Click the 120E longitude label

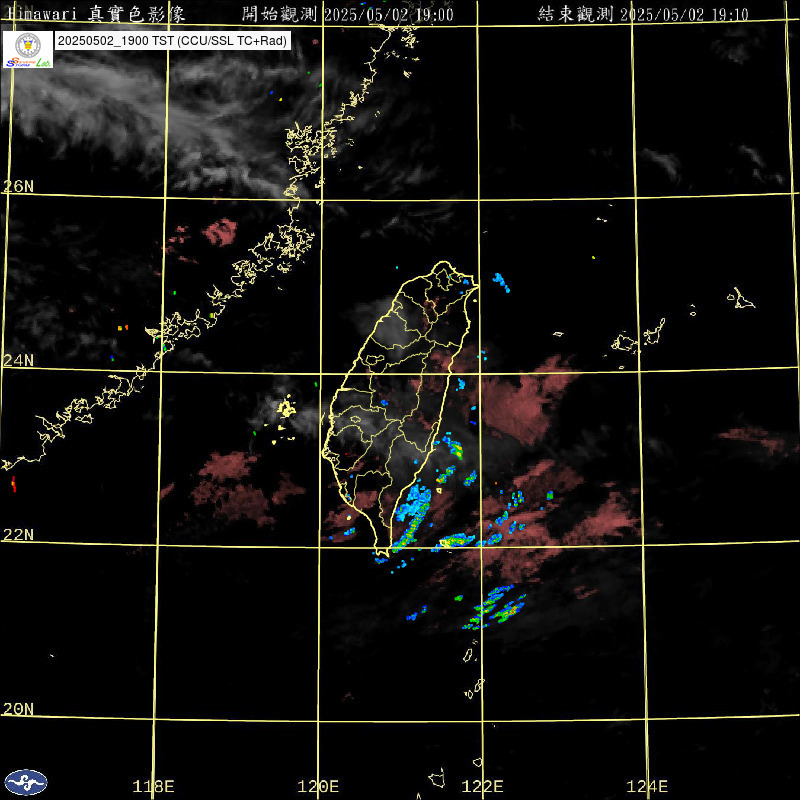click(x=319, y=786)
